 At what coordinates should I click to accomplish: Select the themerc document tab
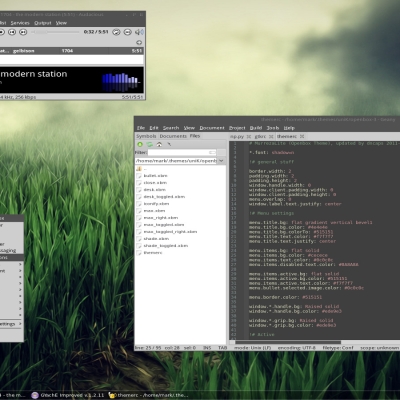[x=287, y=137]
